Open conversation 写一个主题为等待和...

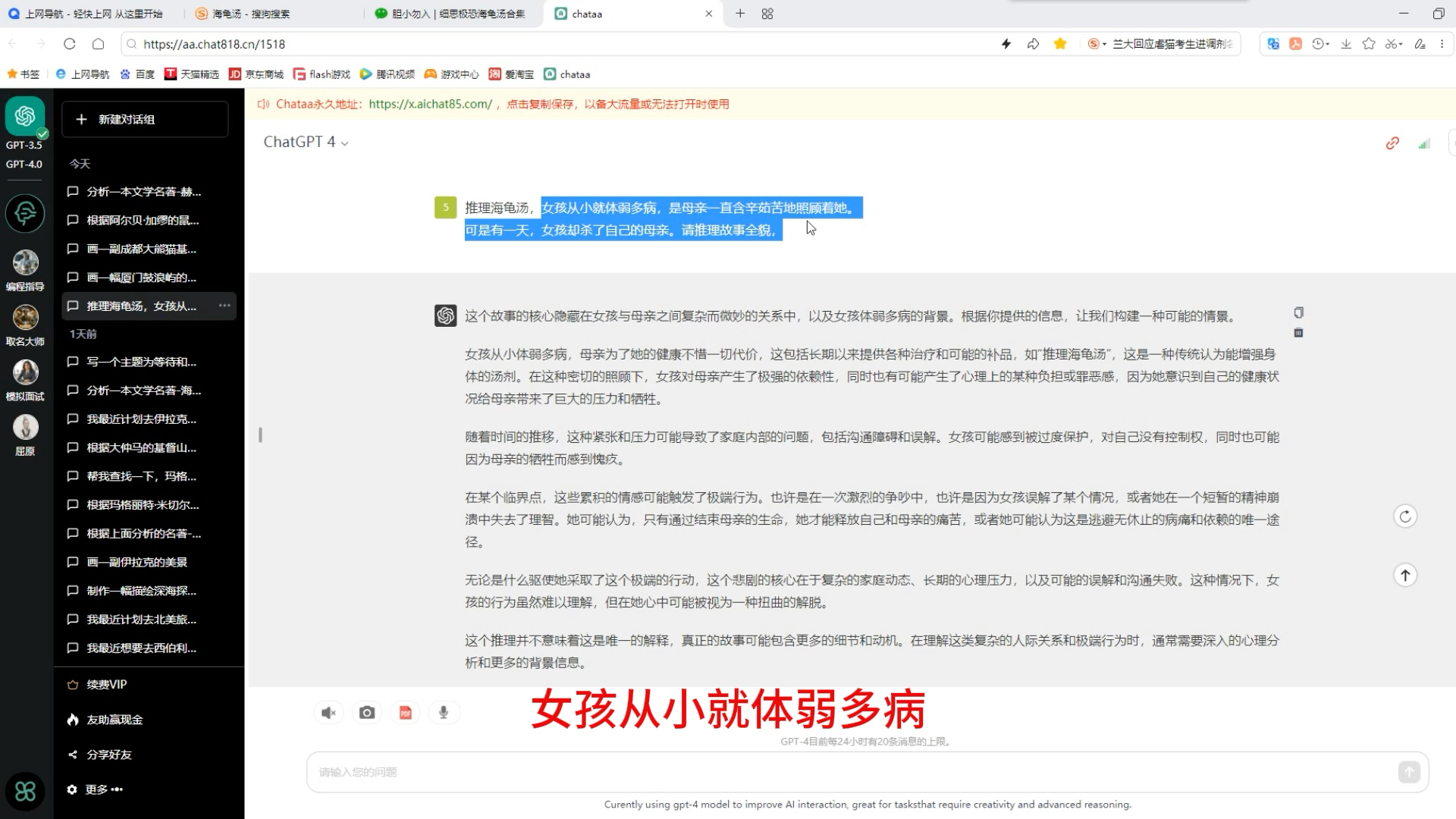[x=149, y=362]
